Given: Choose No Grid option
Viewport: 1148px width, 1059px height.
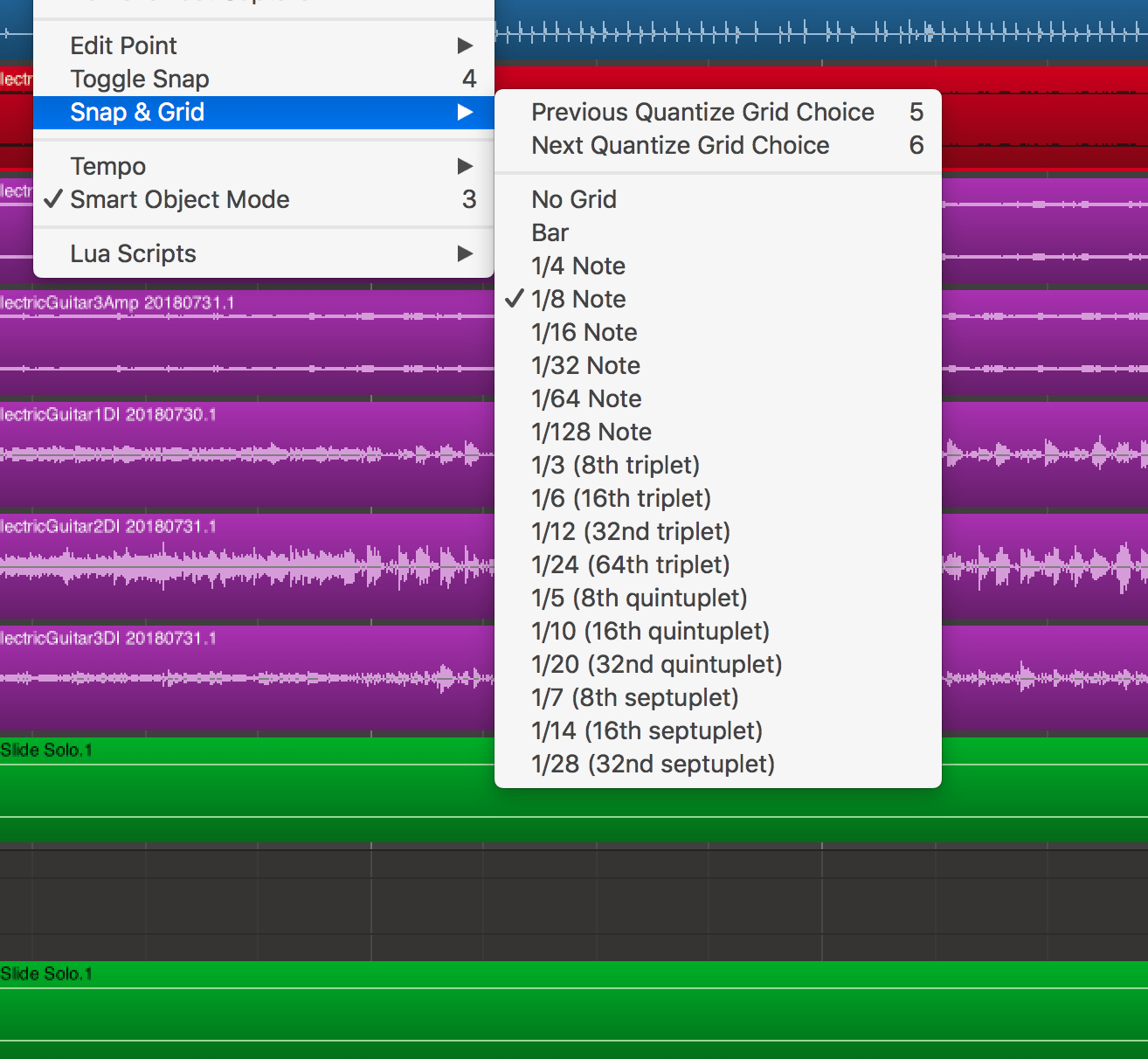Looking at the screenshot, I should [x=574, y=199].
